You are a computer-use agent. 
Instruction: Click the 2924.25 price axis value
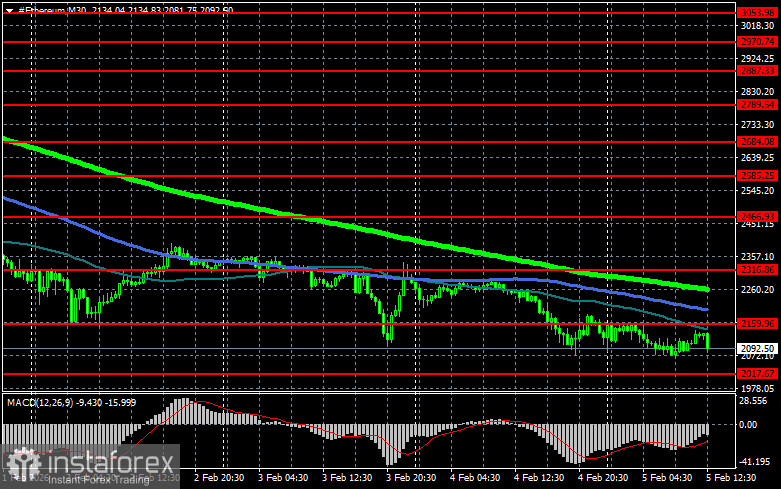point(758,59)
